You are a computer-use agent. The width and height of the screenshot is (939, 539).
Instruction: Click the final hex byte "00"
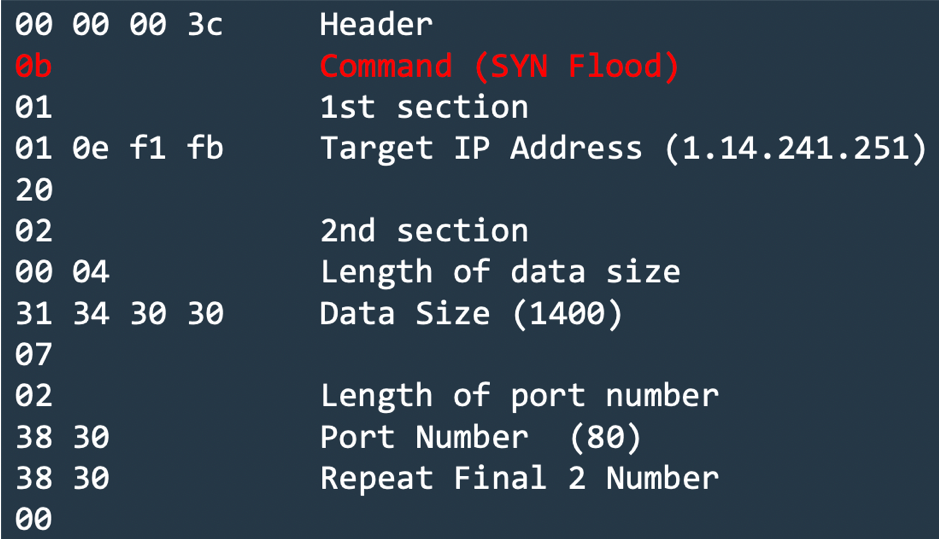click(x=33, y=519)
